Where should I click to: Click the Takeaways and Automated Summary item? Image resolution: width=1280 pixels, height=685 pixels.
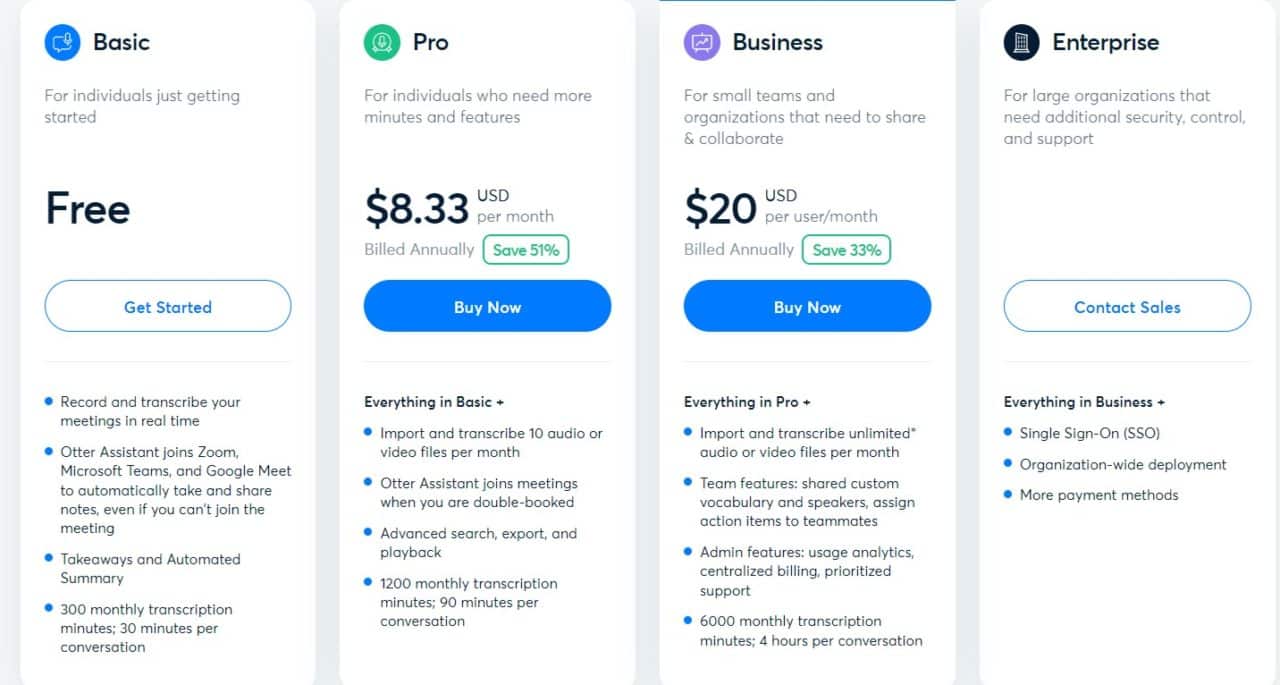[x=150, y=568]
